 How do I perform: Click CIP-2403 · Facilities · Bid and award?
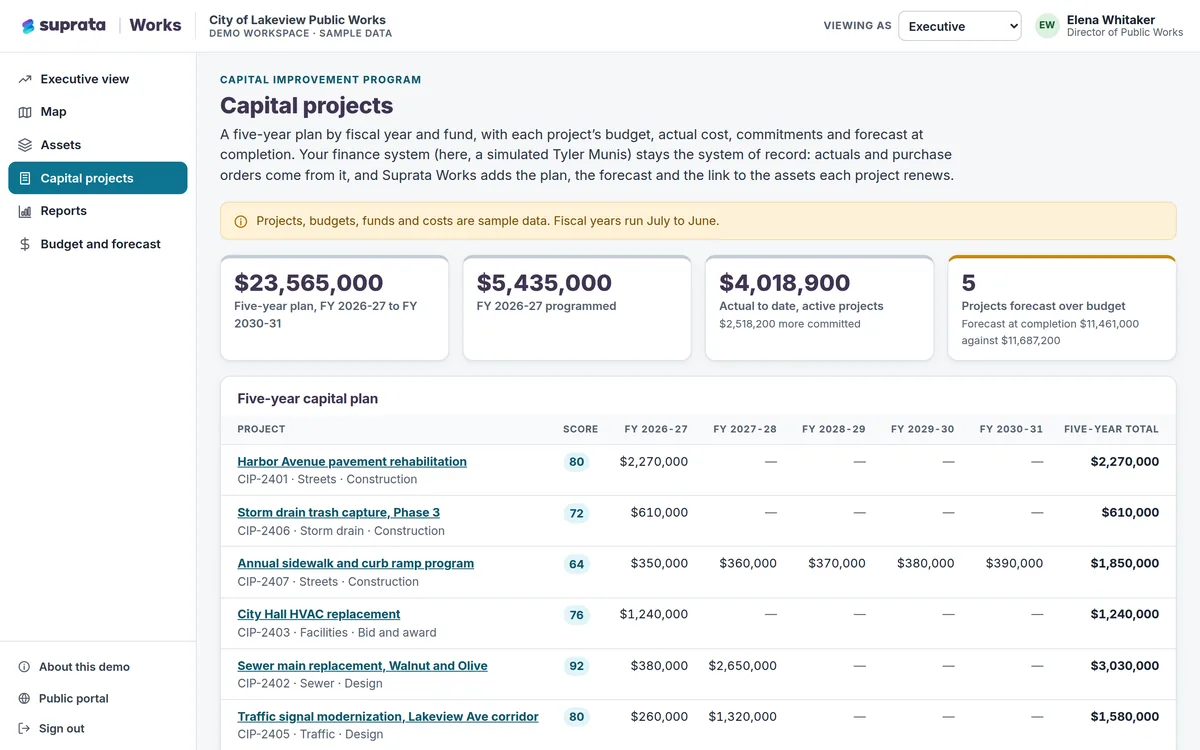(337, 633)
